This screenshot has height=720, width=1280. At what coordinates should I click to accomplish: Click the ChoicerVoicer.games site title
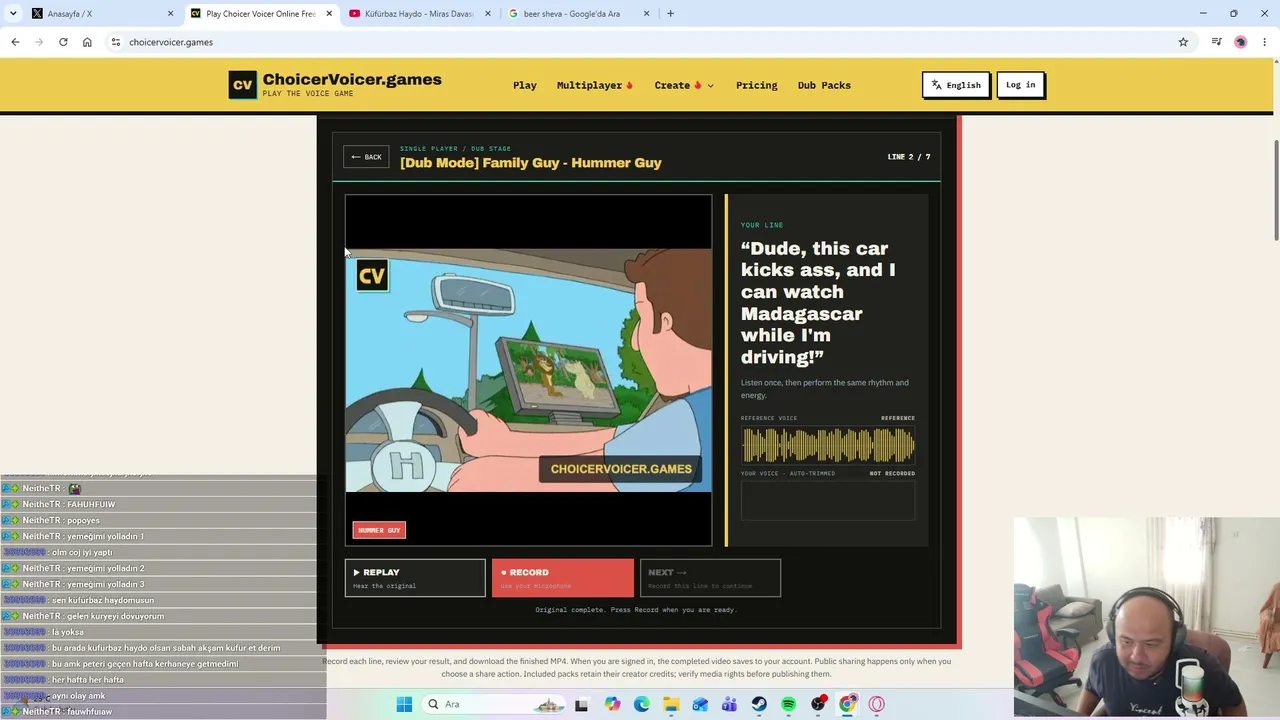[x=352, y=80]
